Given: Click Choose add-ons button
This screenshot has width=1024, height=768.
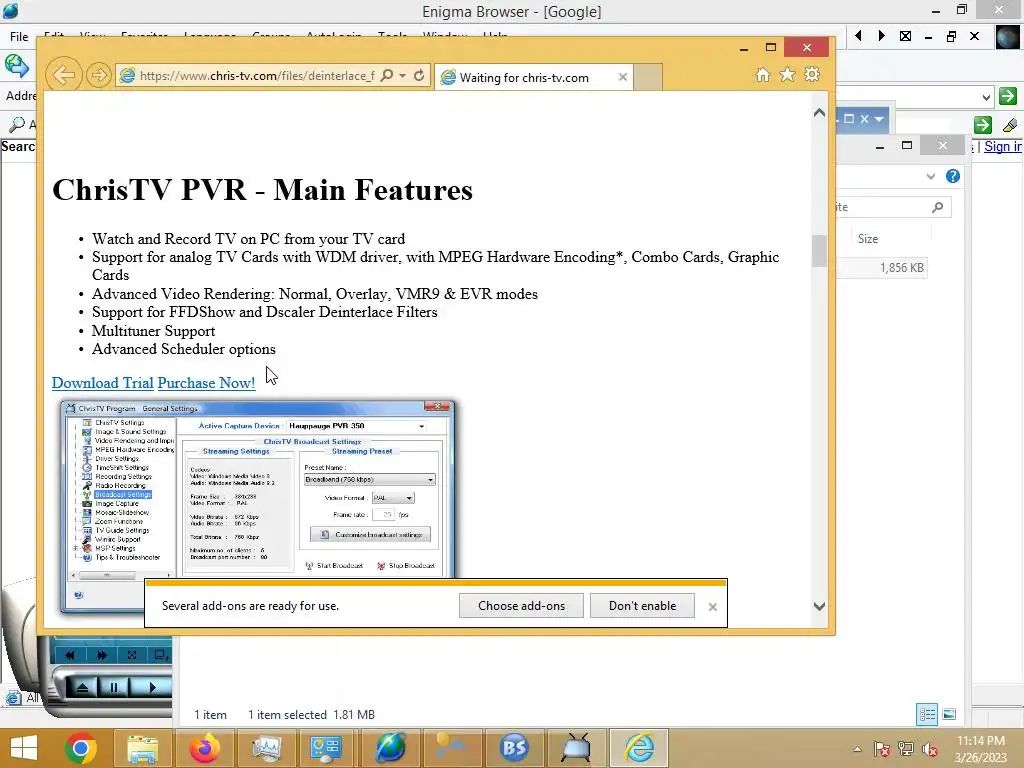Looking at the screenshot, I should click(521, 605).
